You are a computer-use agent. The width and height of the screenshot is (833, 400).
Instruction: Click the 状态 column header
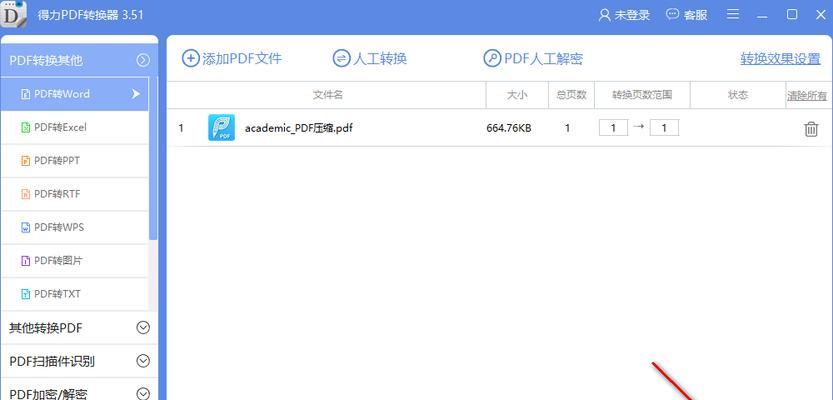(737, 95)
